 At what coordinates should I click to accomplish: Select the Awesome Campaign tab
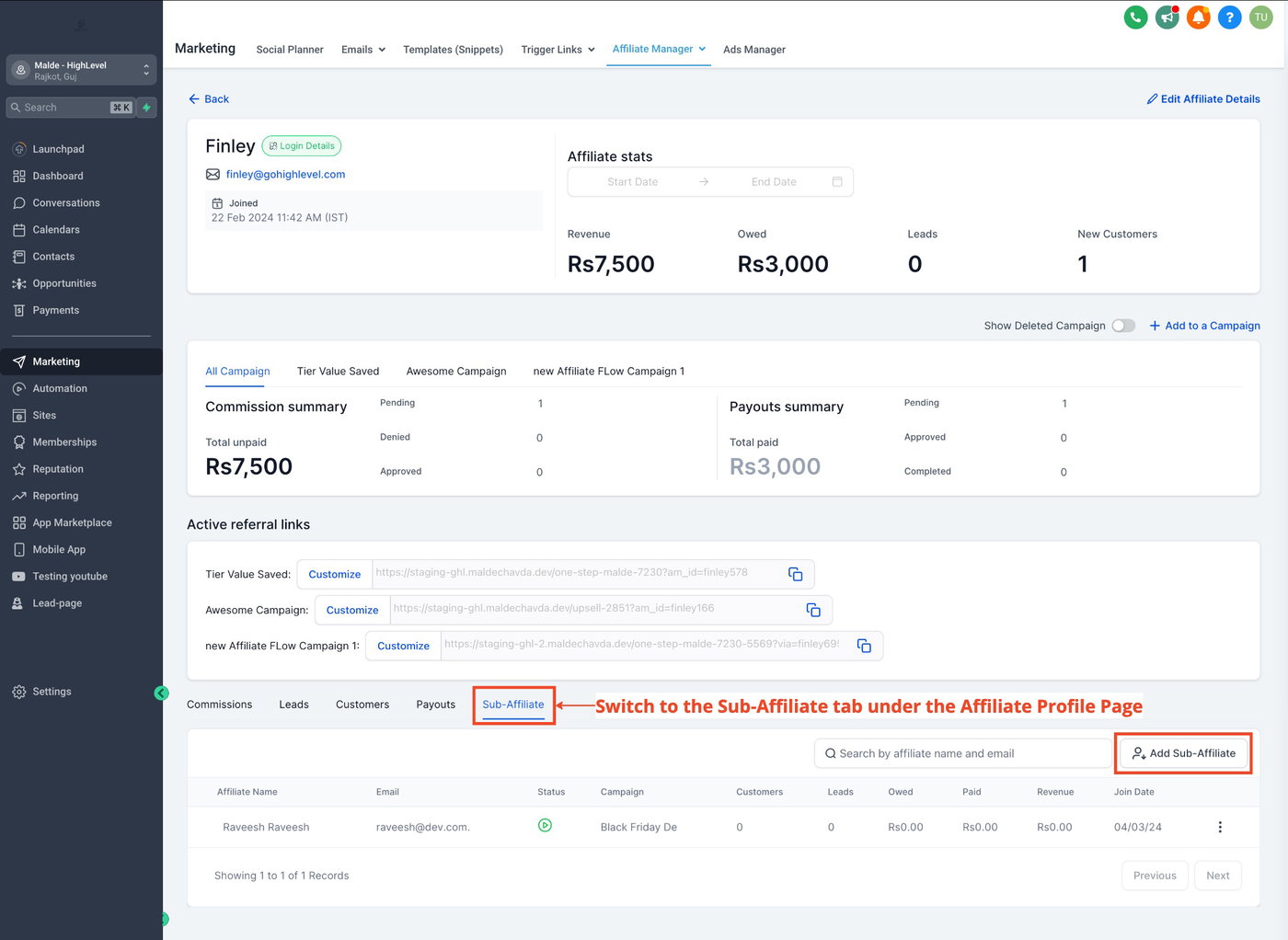point(456,372)
